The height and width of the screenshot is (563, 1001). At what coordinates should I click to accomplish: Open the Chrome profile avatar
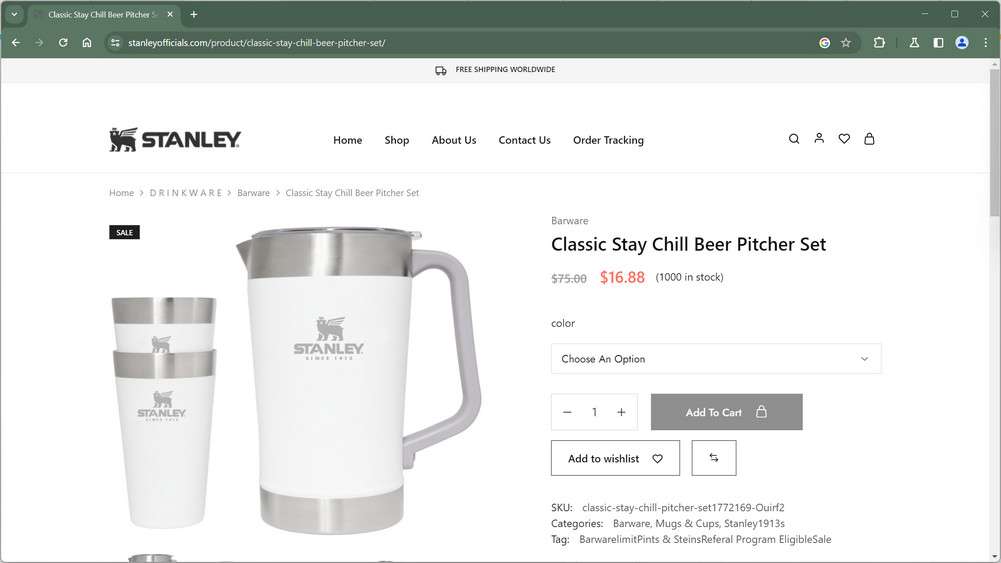961,43
